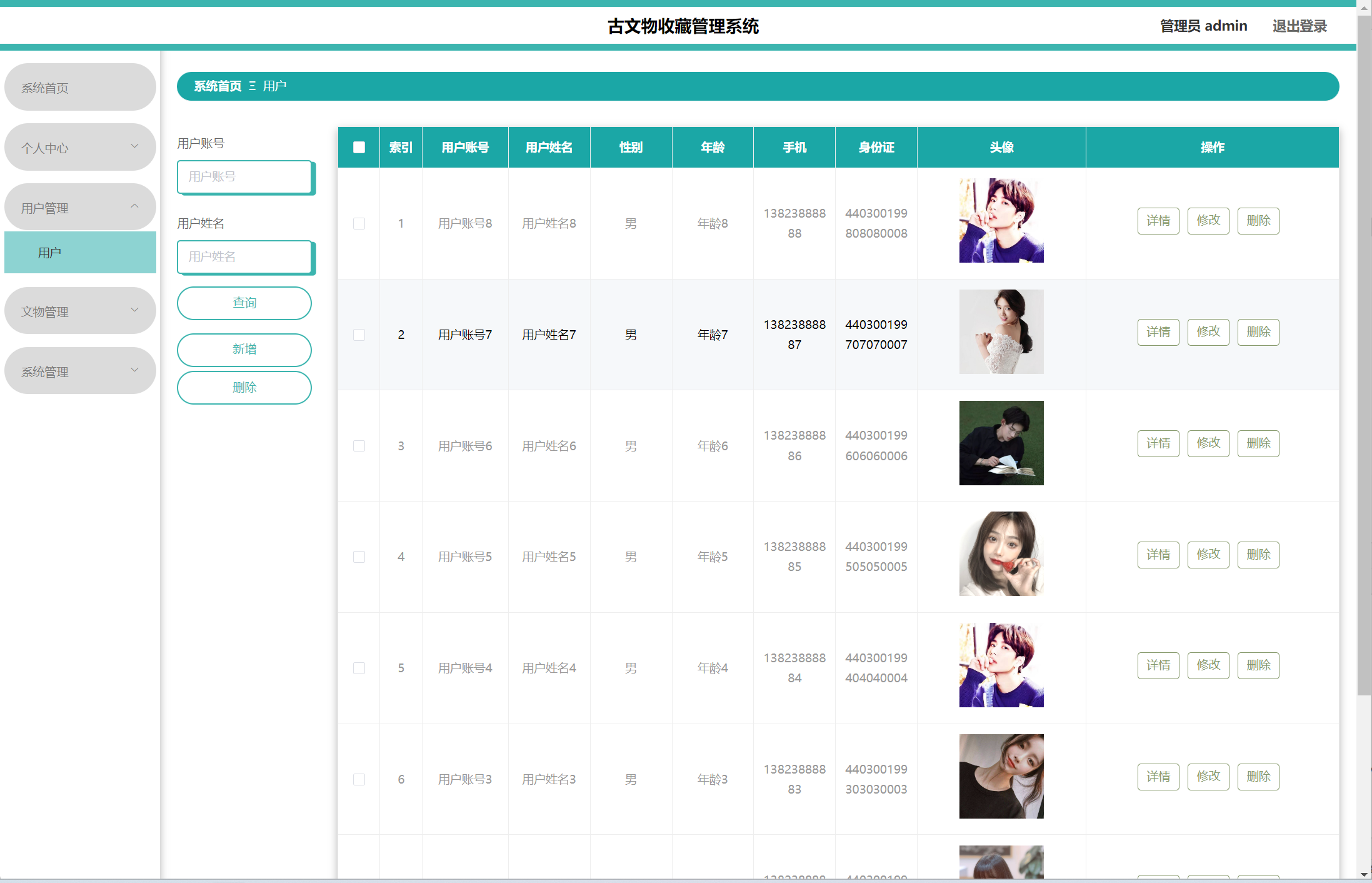Viewport: 1372px width, 883px height.
Task: Click avatar picture in 用户账号6 row
Action: pos(1001,443)
